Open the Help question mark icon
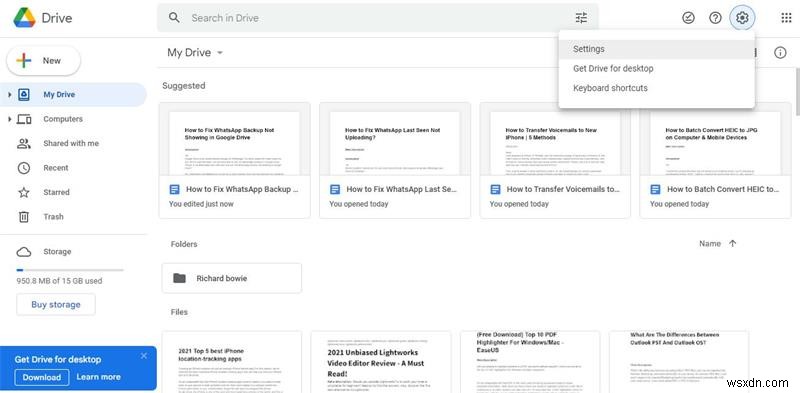 pyautogui.click(x=715, y=18)
